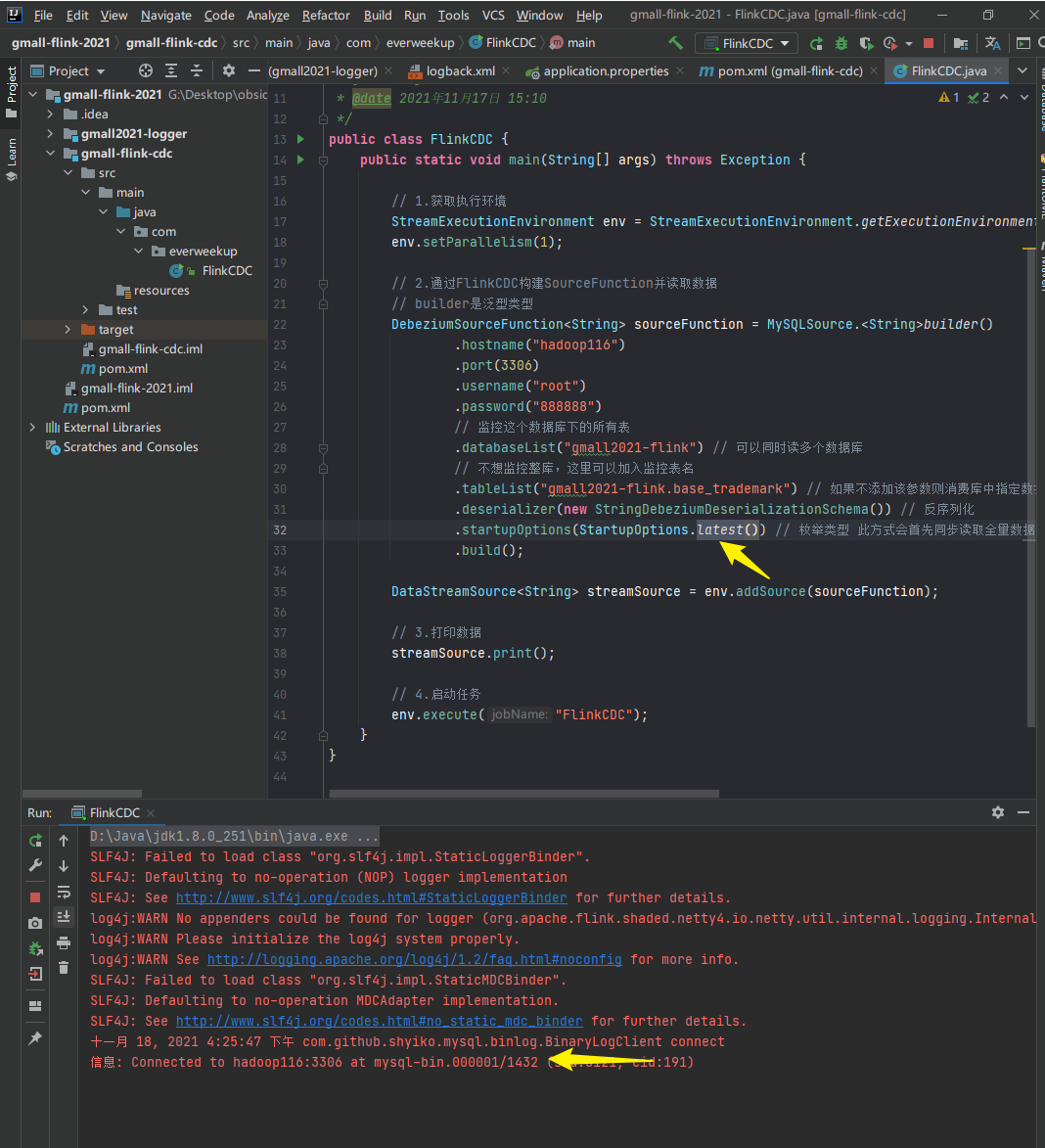Open run configuration wrench in Run panel
1045x1148 pixels.
point(35,866)
